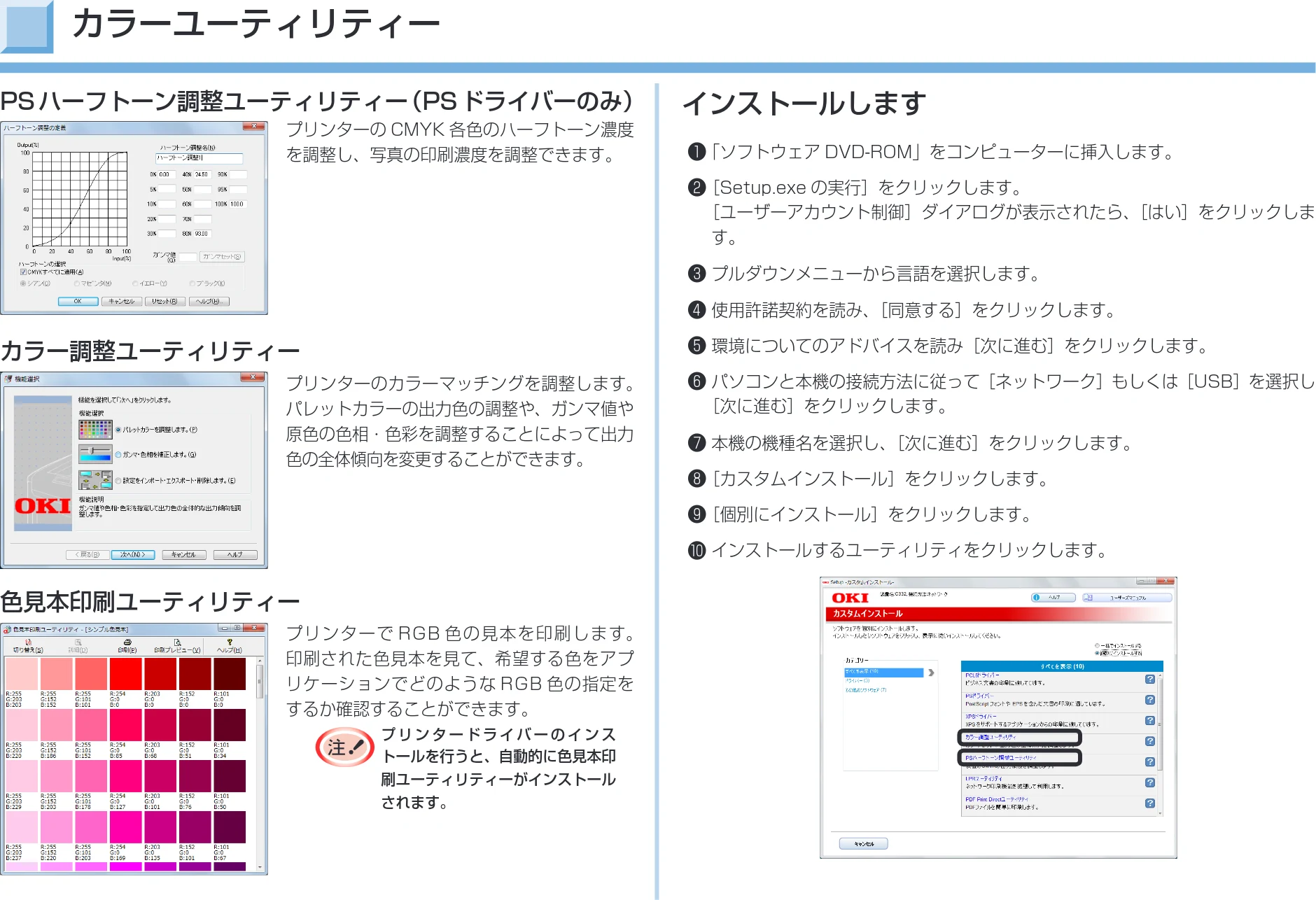
Task: Click help icon for PDF Print Direct row
Action: (x=1150, y=803)
